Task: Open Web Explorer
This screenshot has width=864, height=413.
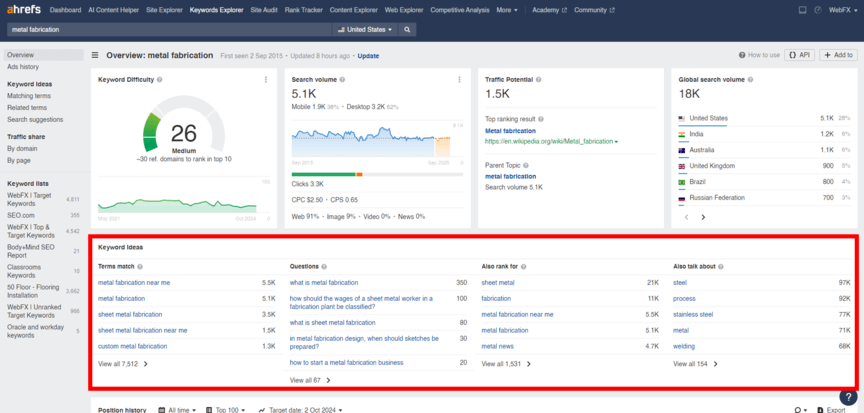Action: click(x=404, y=10)
